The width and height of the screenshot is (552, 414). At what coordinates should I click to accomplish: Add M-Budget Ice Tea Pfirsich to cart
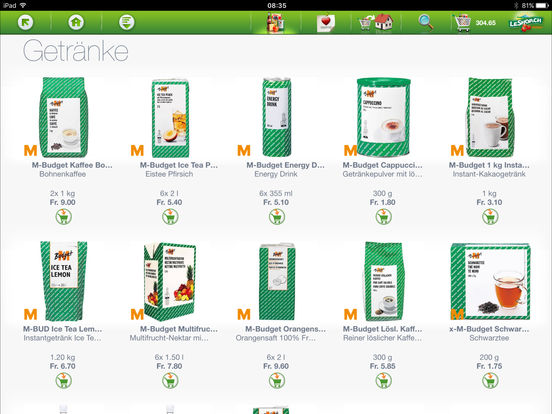pos(170,217)
